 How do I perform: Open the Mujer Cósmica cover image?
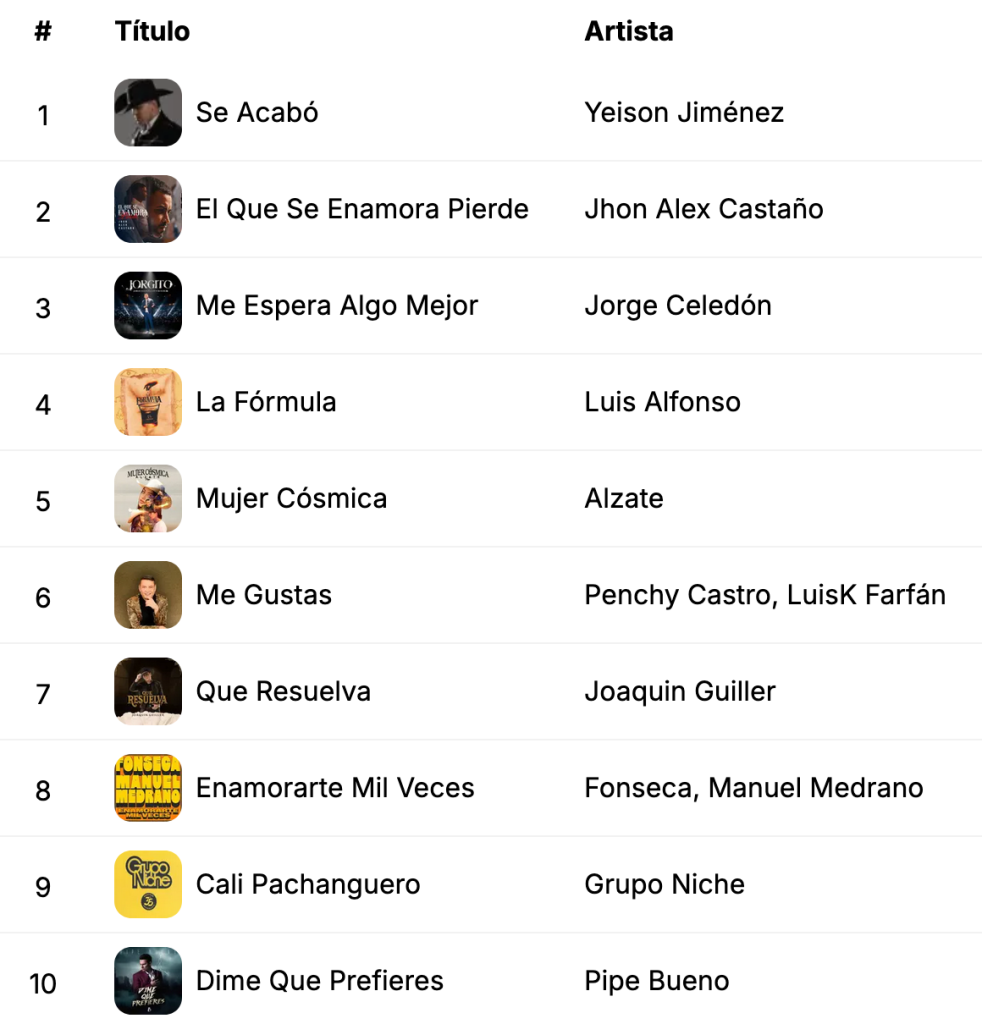[x=148, y=498]
